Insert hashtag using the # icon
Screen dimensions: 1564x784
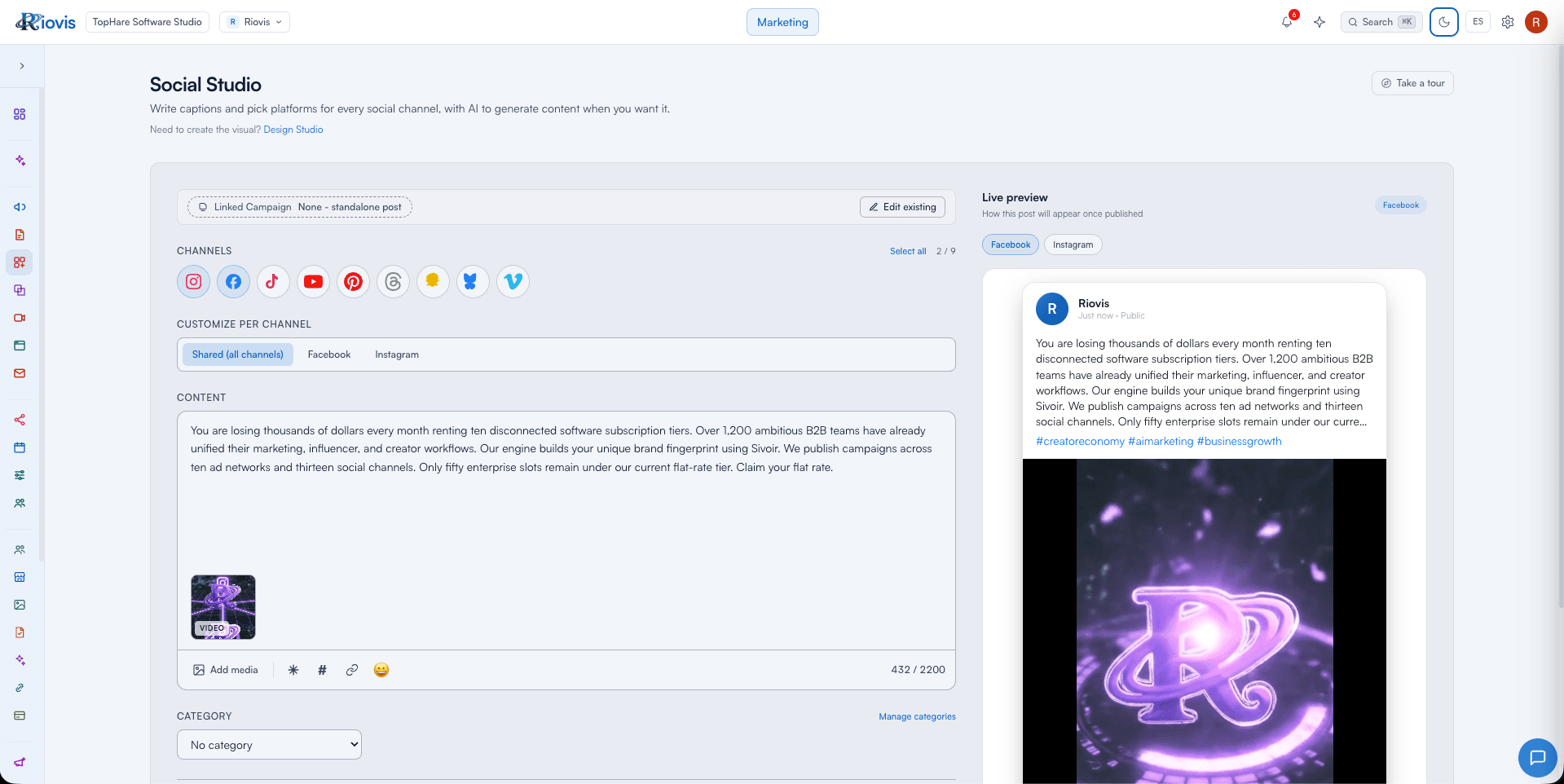pyautogui.click(x=322, y=670)
